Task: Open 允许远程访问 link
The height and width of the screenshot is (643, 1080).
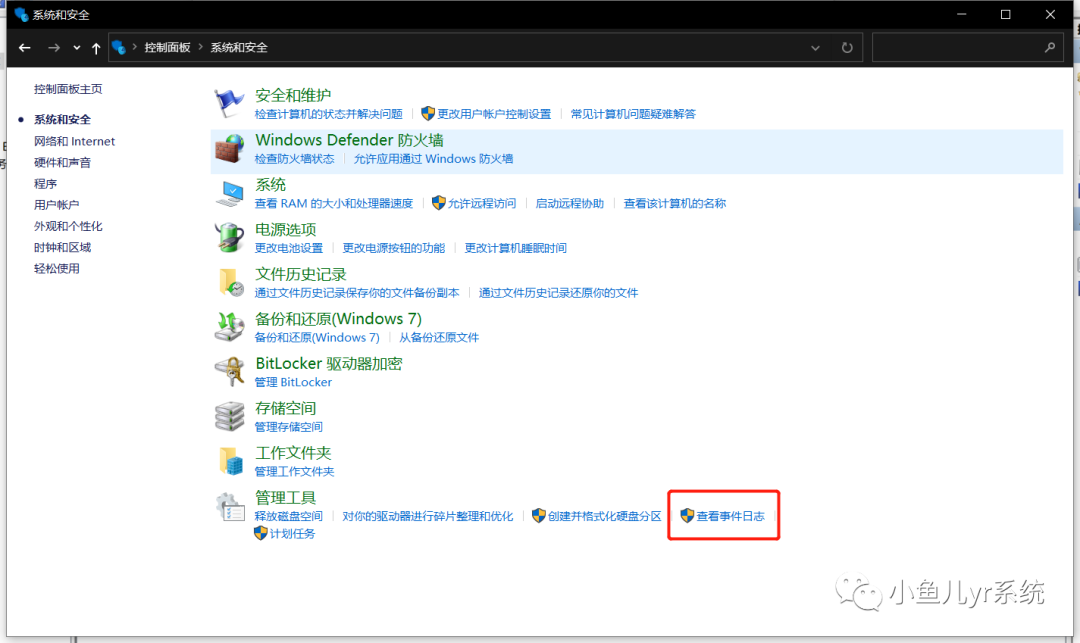Action: point(481,204)
